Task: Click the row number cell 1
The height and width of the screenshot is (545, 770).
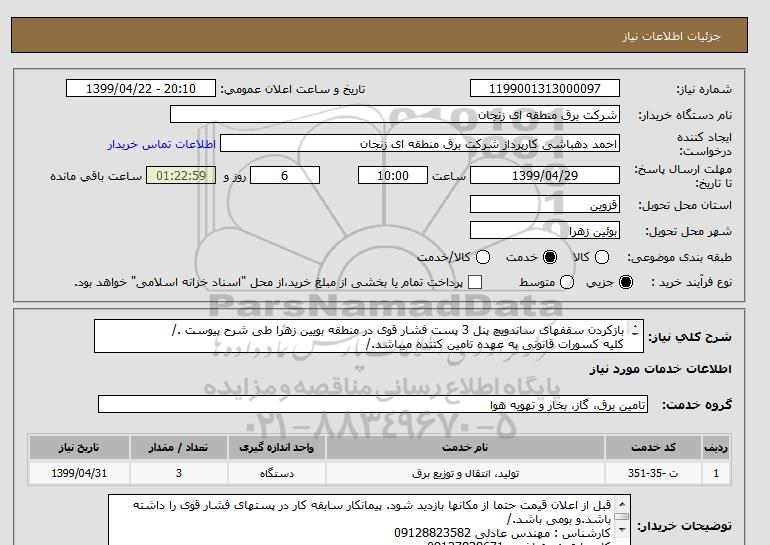Action: coord(716,473)
